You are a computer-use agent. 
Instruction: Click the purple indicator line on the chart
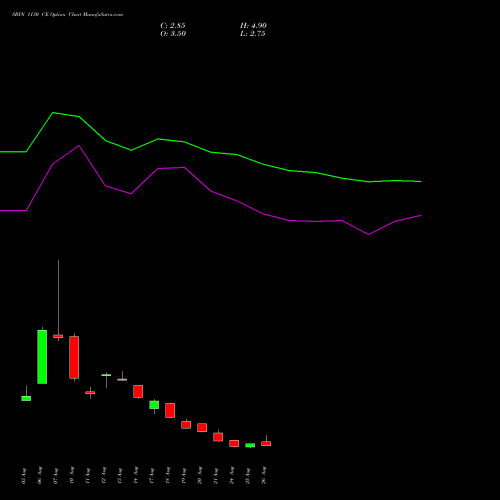click(x=211, y=191)
